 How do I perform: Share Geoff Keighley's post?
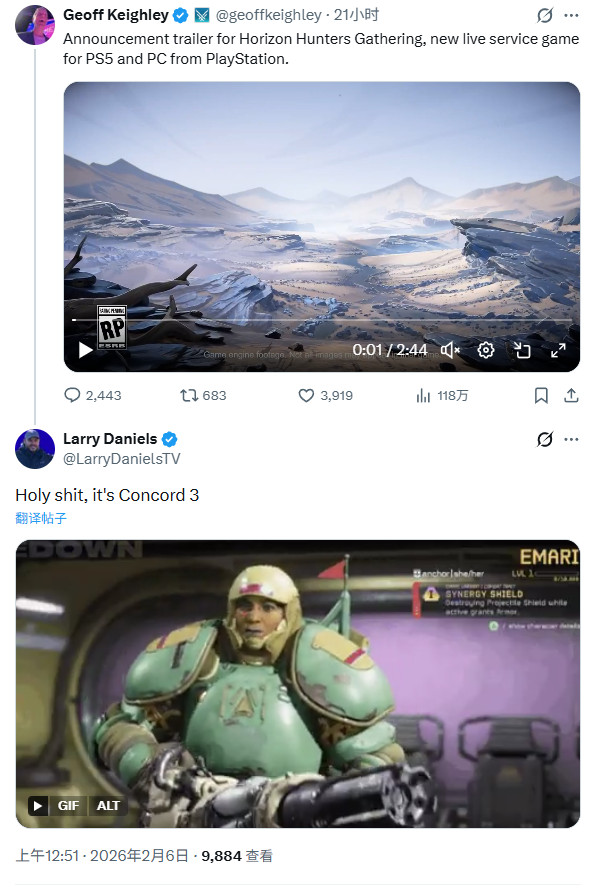tap(571, 395)
